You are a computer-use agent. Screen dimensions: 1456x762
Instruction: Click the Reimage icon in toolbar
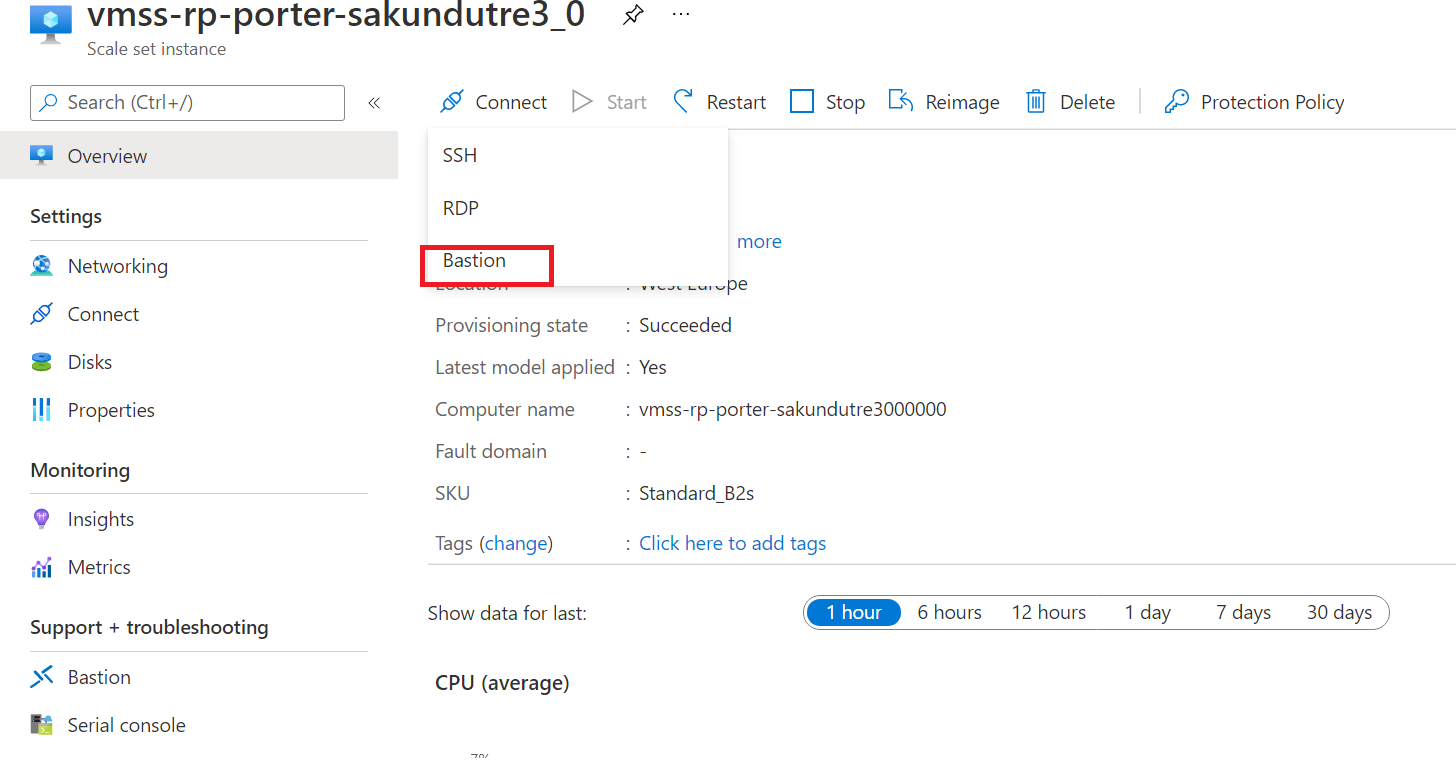coord(901,102)
